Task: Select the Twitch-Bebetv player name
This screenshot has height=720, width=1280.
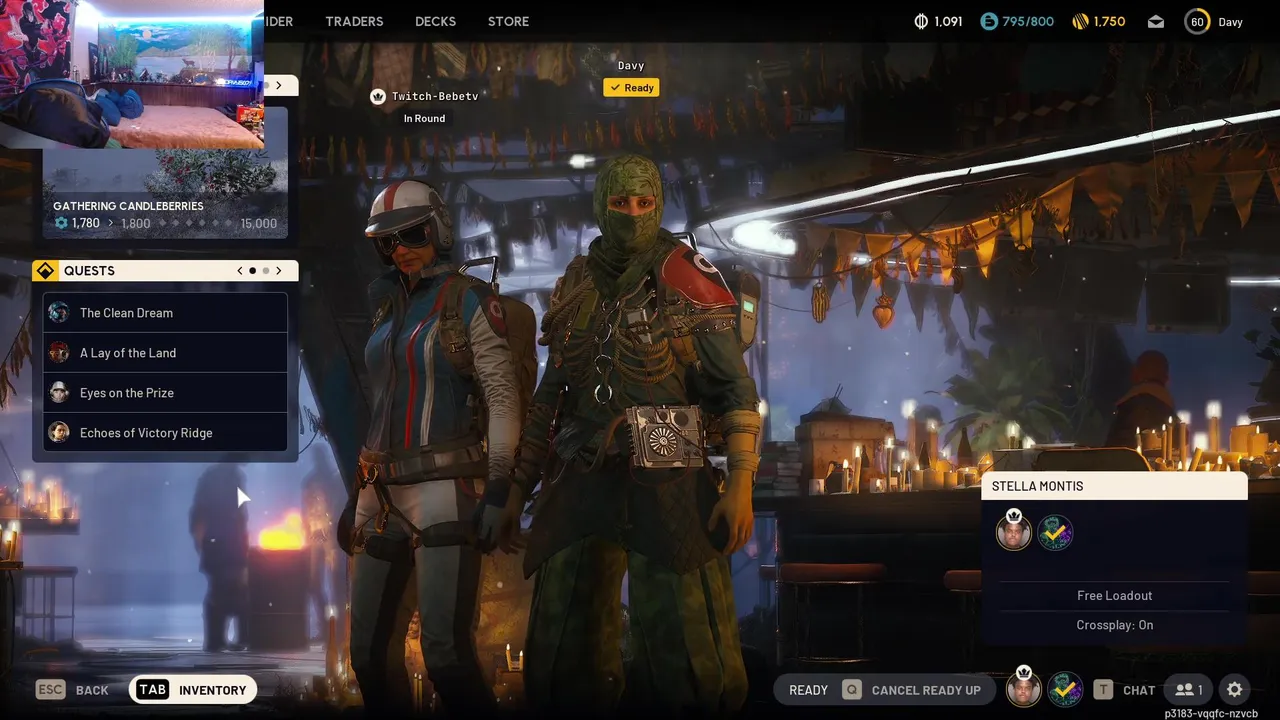Action: tap(435, 96)
